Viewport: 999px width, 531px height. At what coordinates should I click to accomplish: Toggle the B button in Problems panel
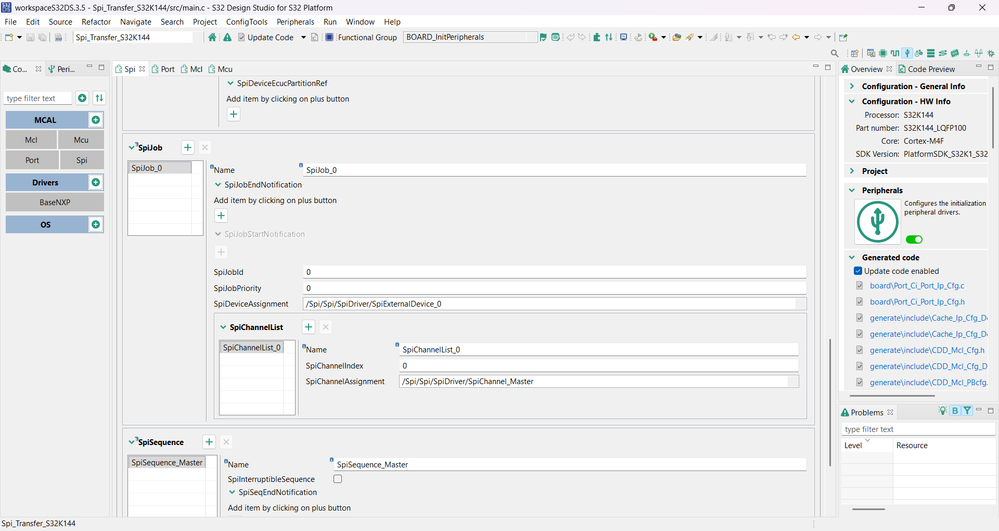(955, 411)
